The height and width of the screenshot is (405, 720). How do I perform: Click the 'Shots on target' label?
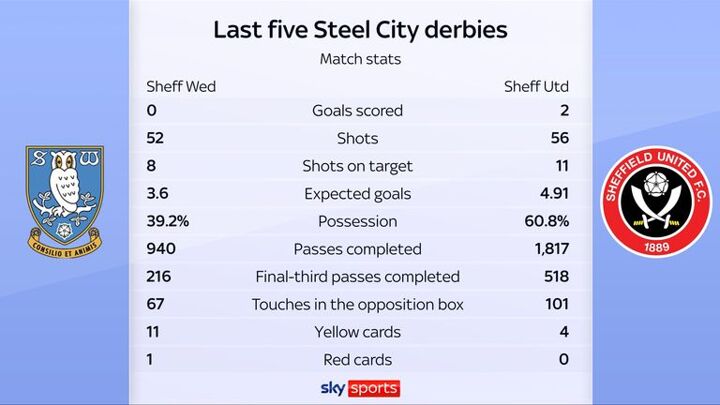tap(357, 166)
